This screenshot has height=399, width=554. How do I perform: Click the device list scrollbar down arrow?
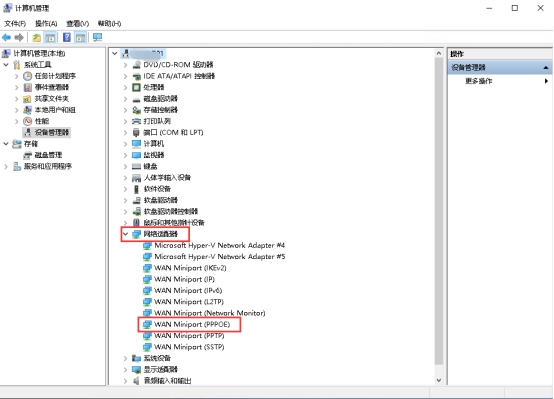pos(438,380)
